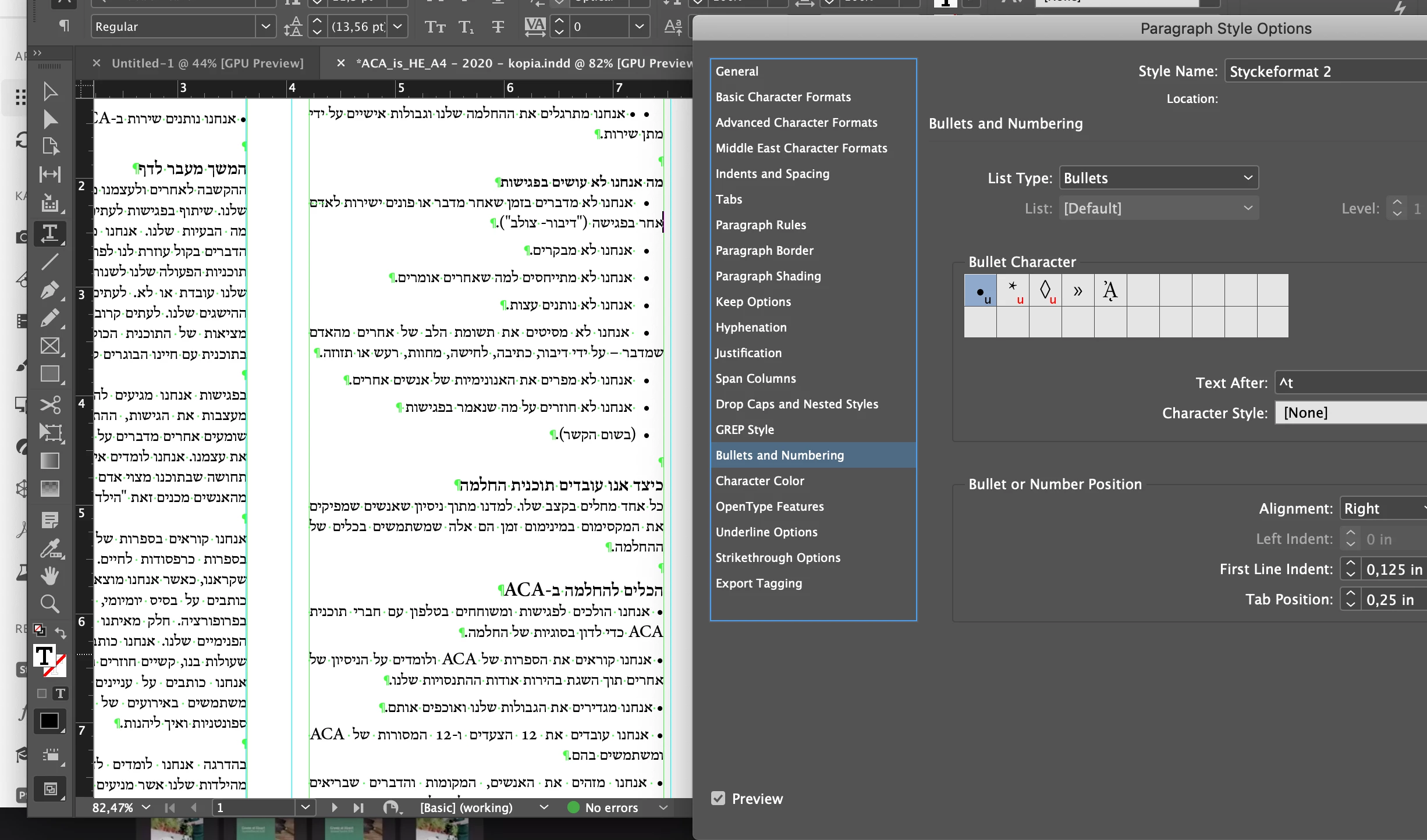Choose the Zoom tool

(50, 604)
